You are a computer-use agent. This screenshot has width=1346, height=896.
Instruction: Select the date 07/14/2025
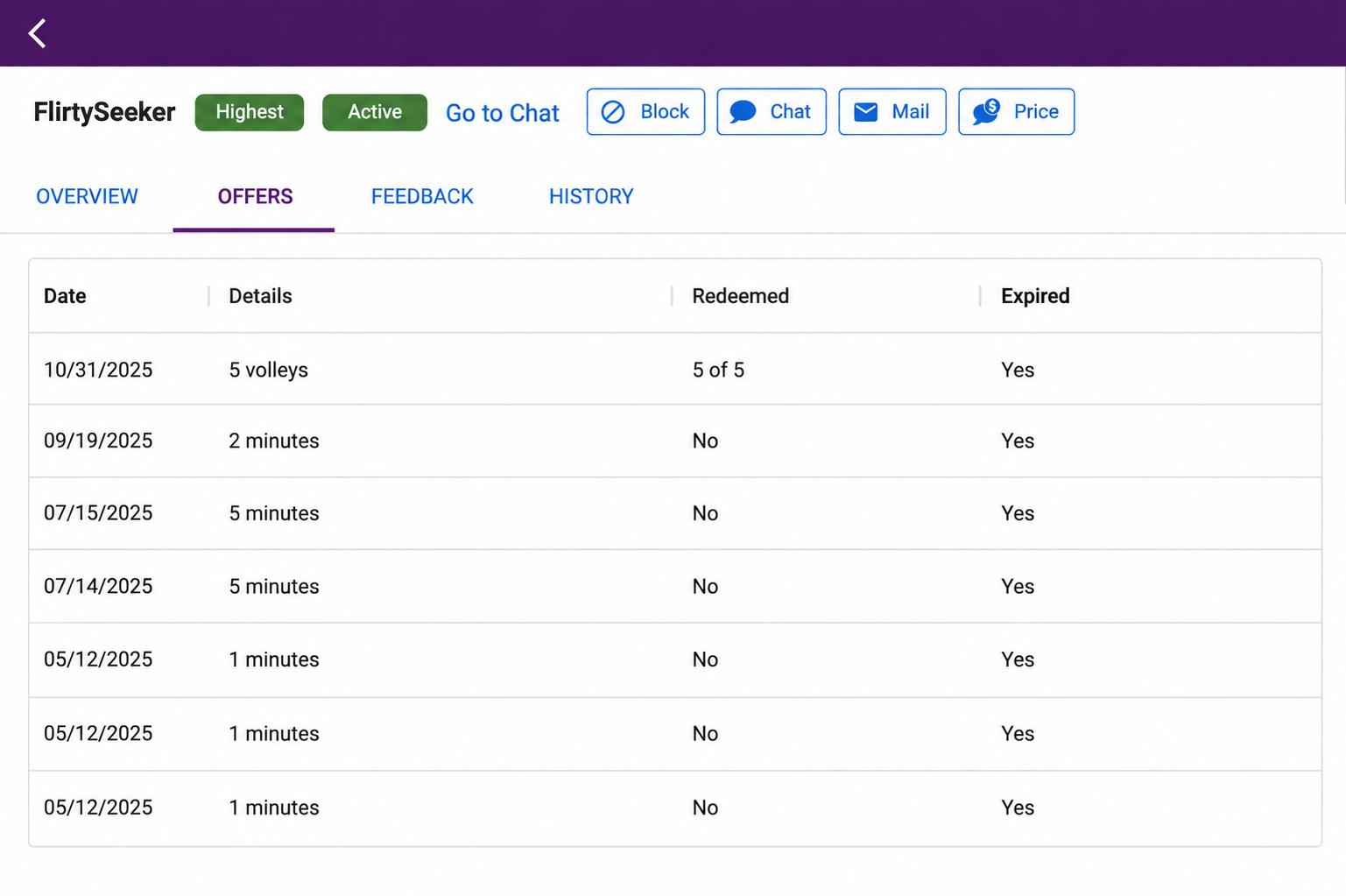pyautogui.click(x=98, y=586)
